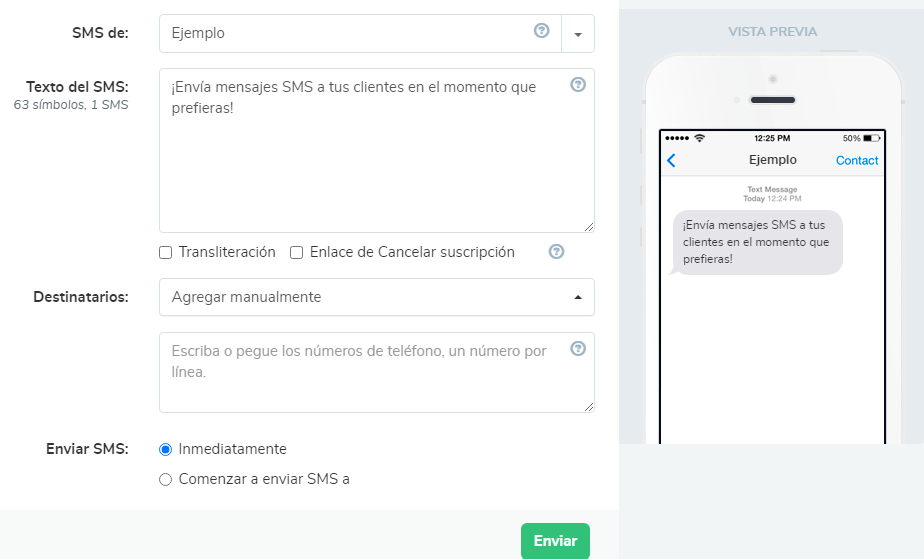Open help icon in SMS de field
The image size is (924, 559).
542,31
